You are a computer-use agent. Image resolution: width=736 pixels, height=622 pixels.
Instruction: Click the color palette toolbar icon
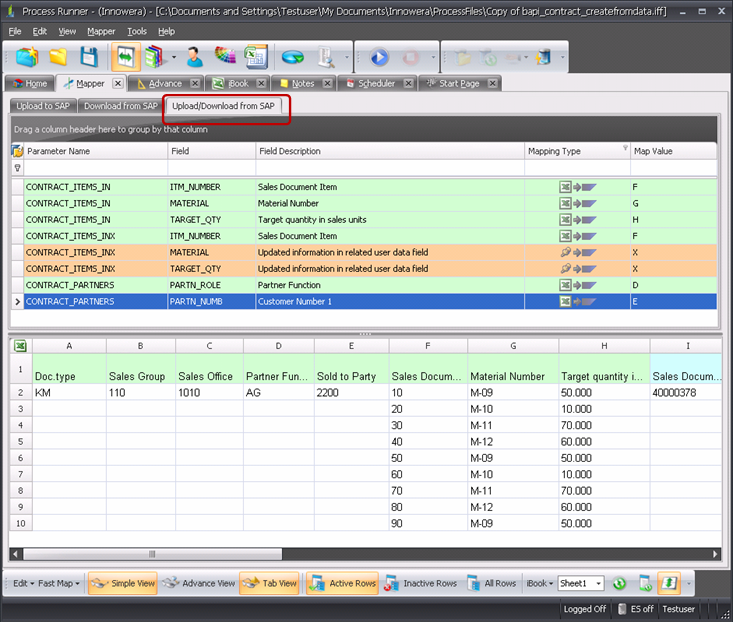click(225, 57)
